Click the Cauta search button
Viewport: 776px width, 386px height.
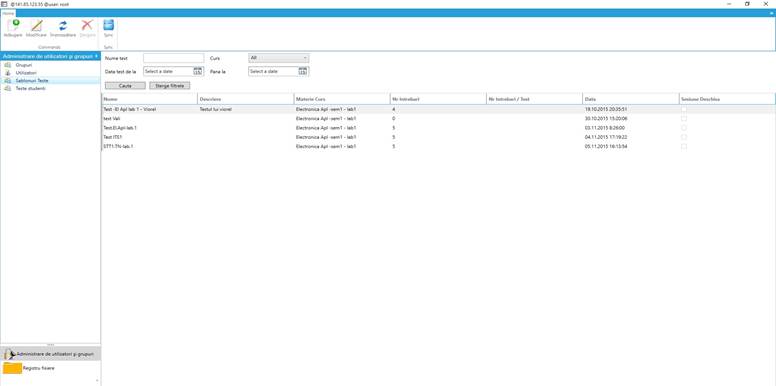pyautogui.click(x=125, y=86)
